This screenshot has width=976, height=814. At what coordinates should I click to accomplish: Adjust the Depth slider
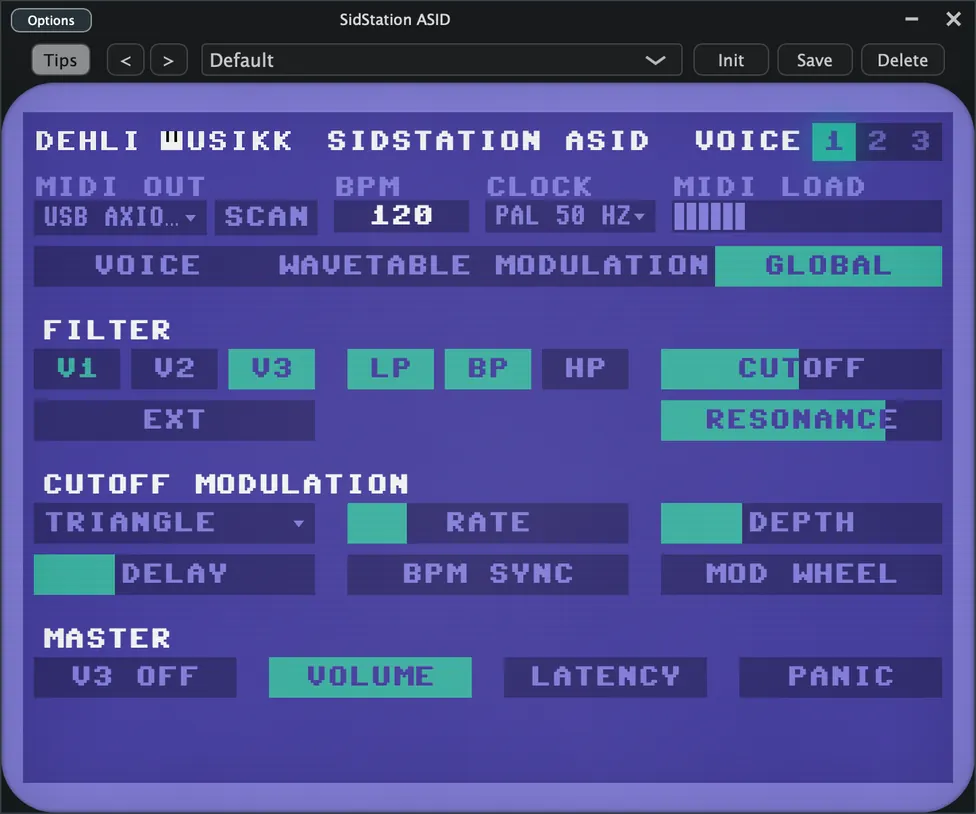(801, 523)
